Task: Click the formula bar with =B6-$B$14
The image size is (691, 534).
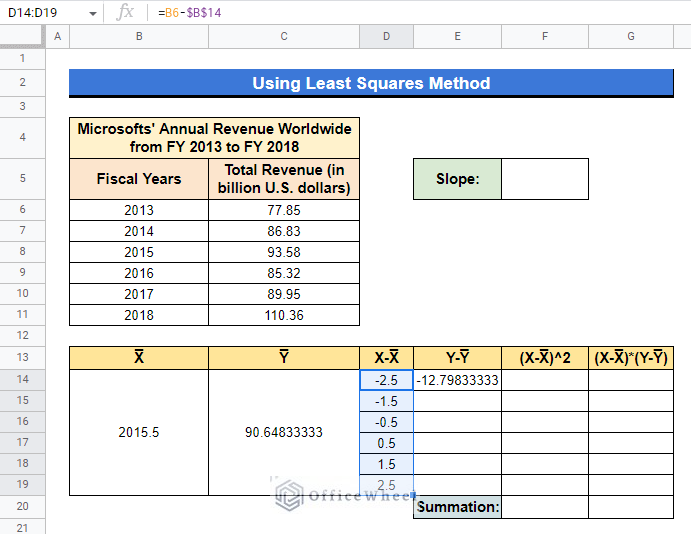Action: 419,13
